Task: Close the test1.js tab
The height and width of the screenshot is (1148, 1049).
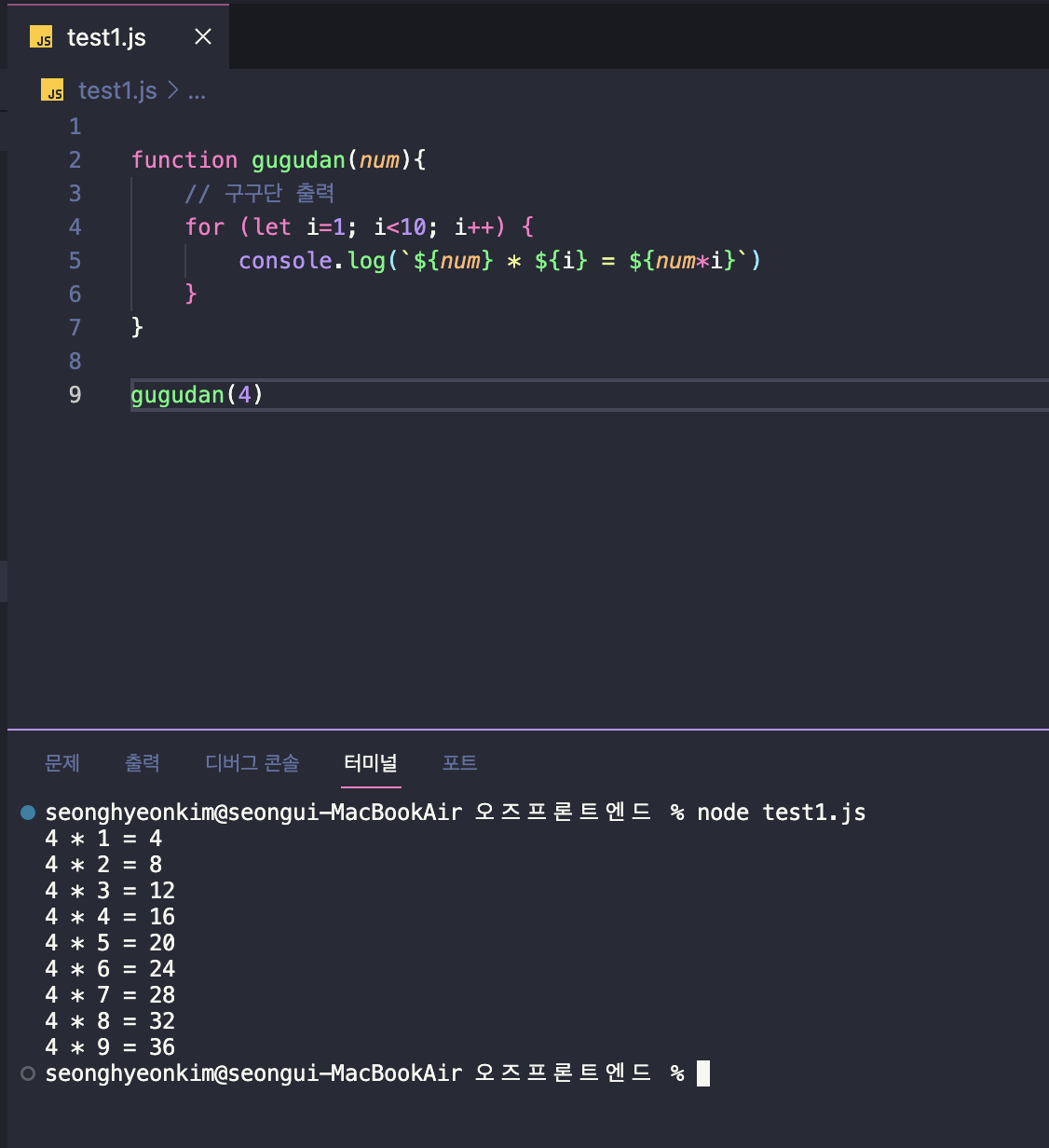Action: pos(203,37)
